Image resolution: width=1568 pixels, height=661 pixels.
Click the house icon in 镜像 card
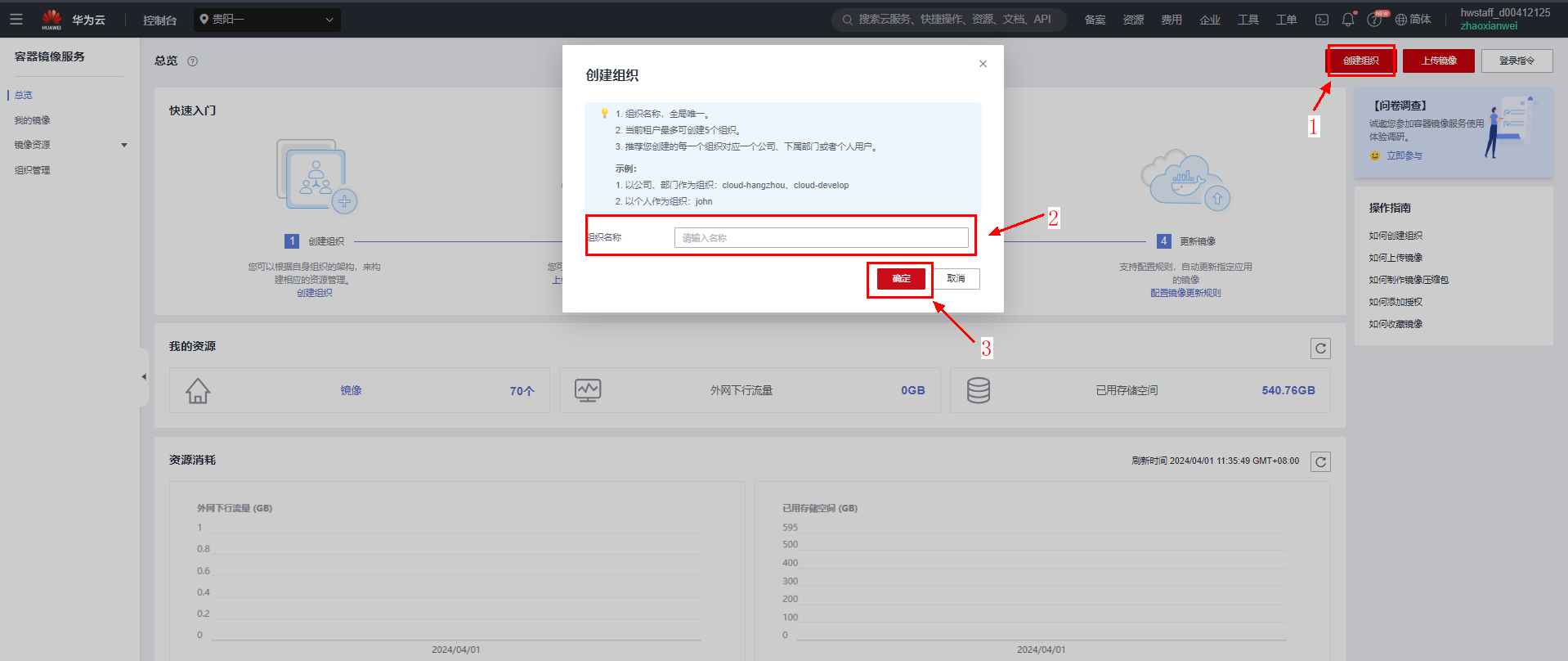pyautogui.click(x=198, y=391)
